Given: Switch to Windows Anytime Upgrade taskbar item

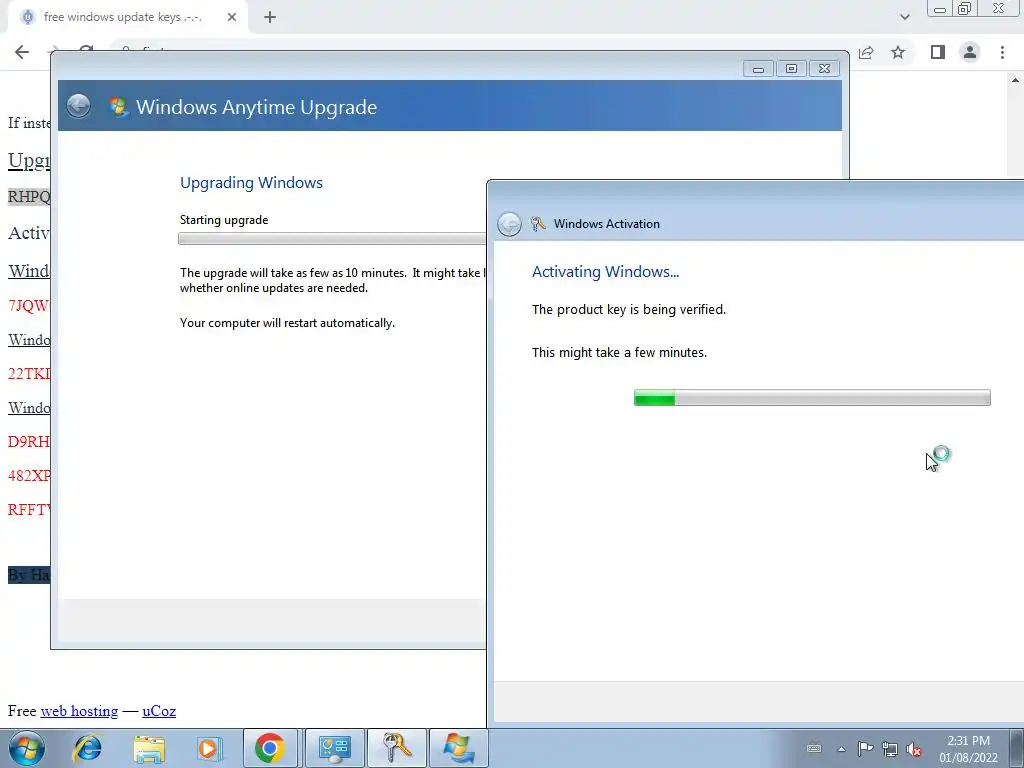Looking at the screenshot, I should 458,748.
